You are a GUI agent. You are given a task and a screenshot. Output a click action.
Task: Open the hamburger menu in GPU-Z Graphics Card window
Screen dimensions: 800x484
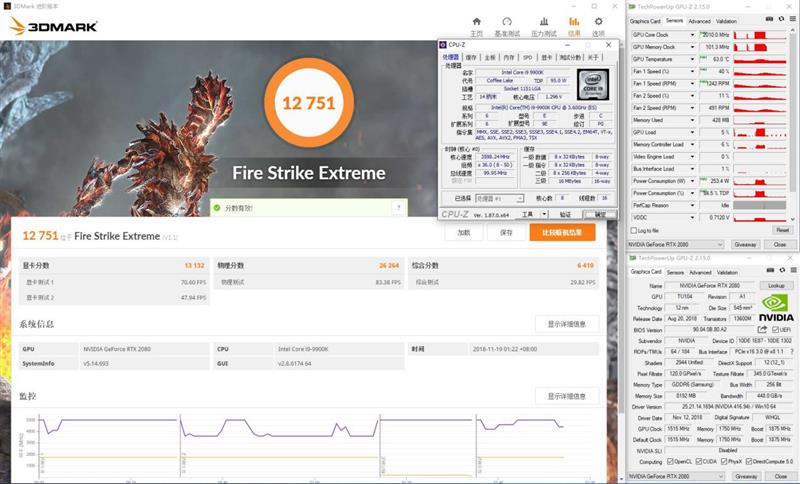tap(793, 270)
